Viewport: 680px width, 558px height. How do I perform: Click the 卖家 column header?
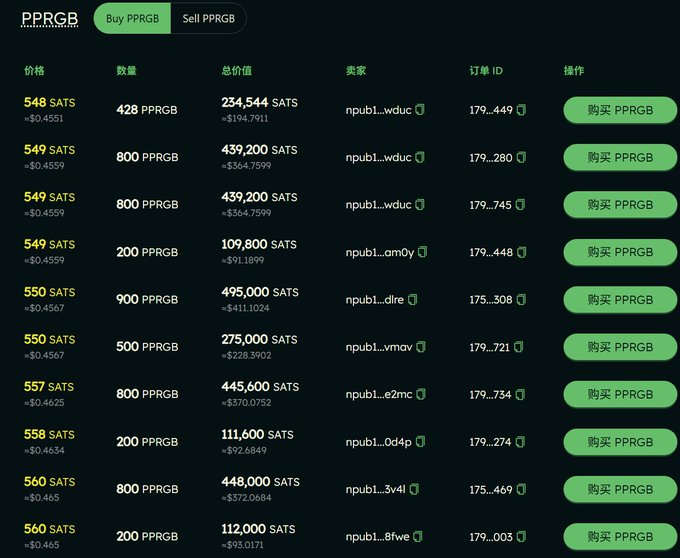tap(356, 70)
